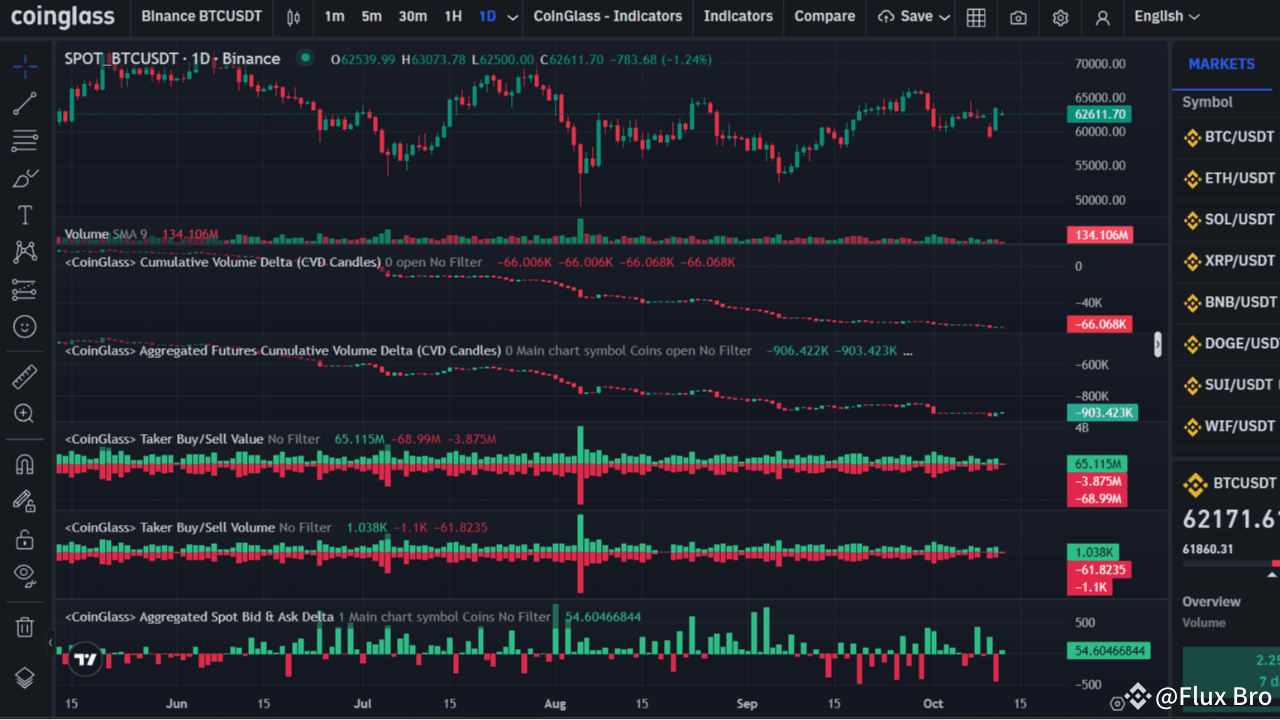Switch to the 1H timeframe
Screen dimensions: 1280x720
click(x=453, y=17)
